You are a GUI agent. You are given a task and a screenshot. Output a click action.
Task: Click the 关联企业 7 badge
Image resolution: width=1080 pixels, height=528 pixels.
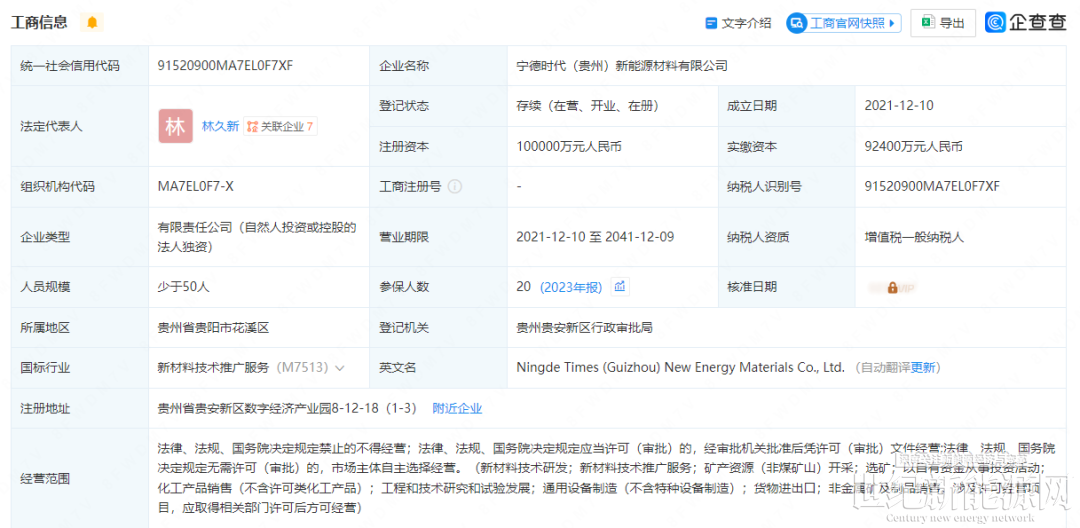point(281,127)
